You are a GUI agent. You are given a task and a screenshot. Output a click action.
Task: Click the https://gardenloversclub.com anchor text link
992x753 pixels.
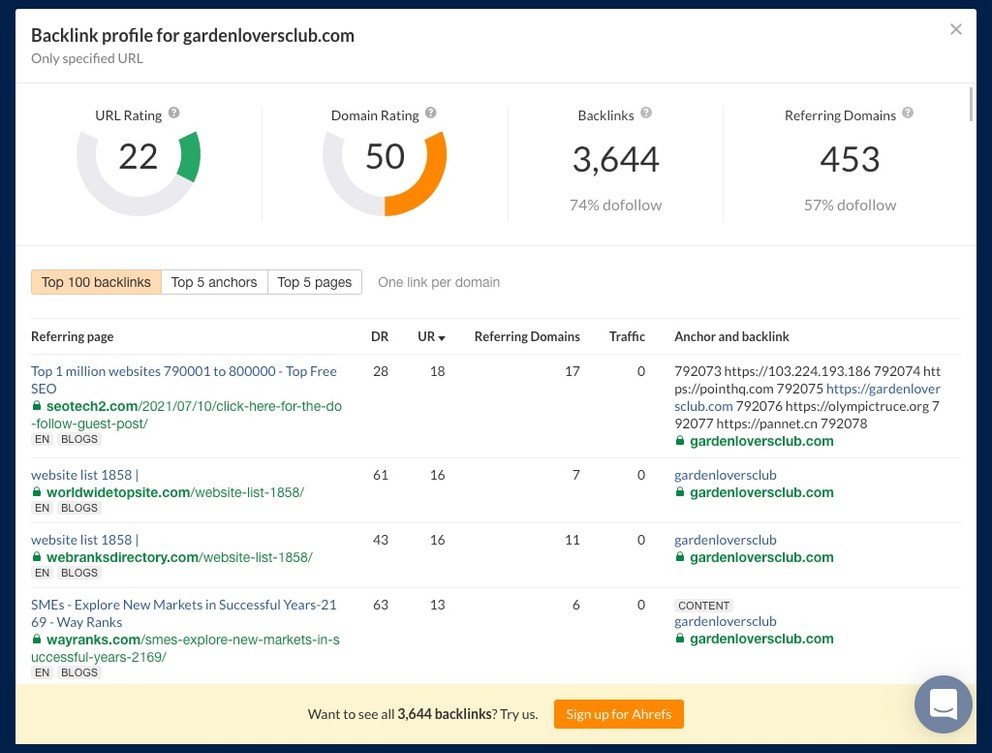point(807,397)
